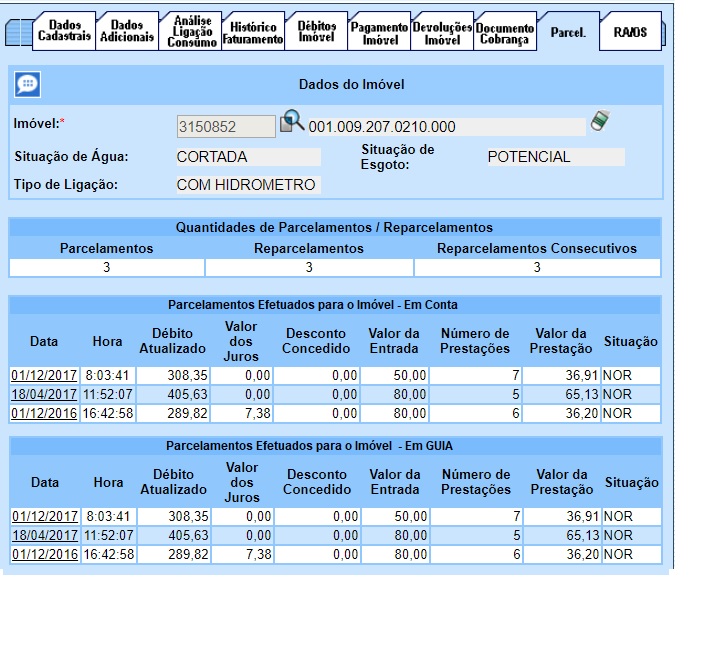Go to the Histórico Faturamento tab
Image resolution: width=703 pixels, height=655 pixels.
click(x=254, y=32)
